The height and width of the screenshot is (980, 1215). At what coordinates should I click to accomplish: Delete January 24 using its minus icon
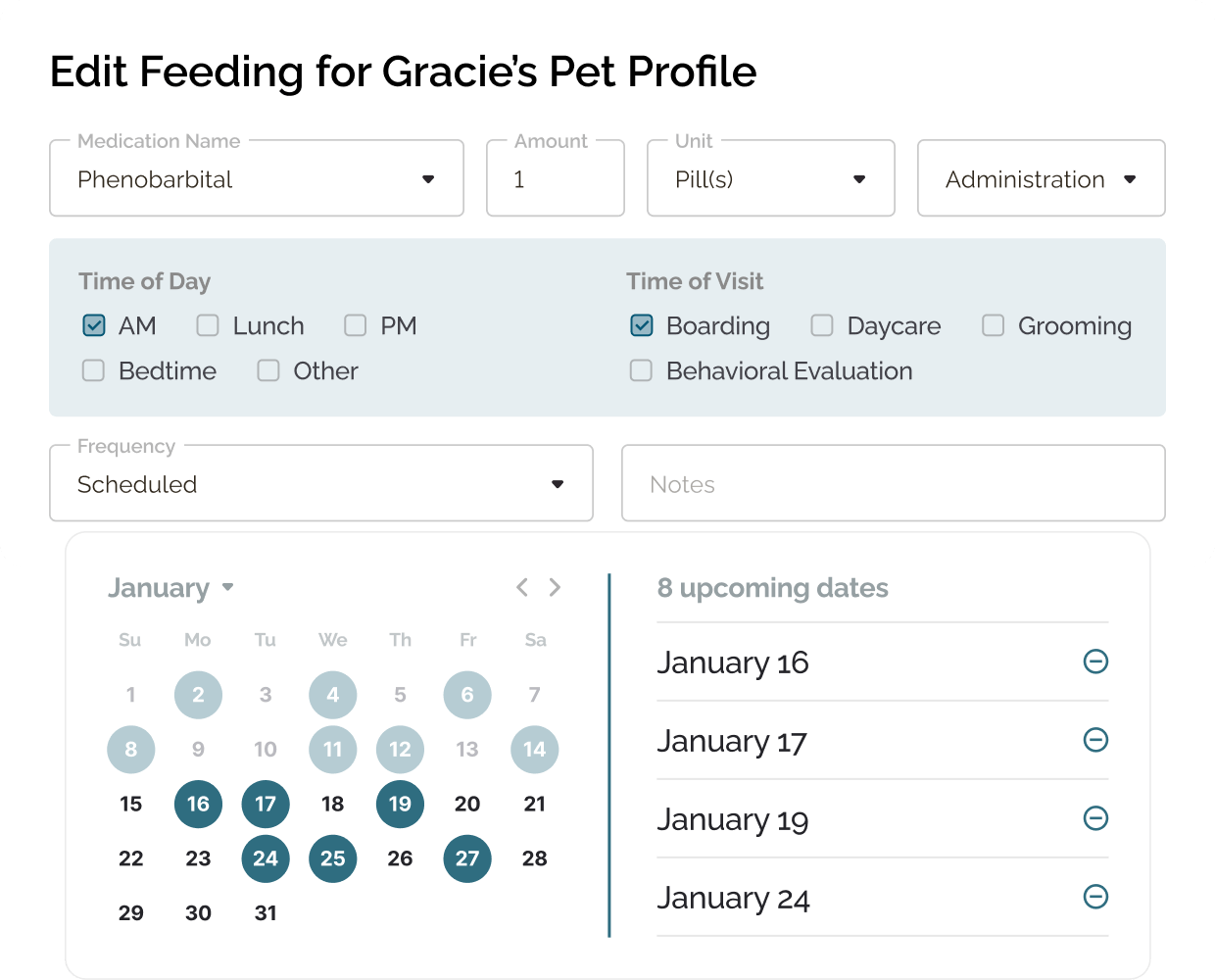click(x=1095, y=897)
